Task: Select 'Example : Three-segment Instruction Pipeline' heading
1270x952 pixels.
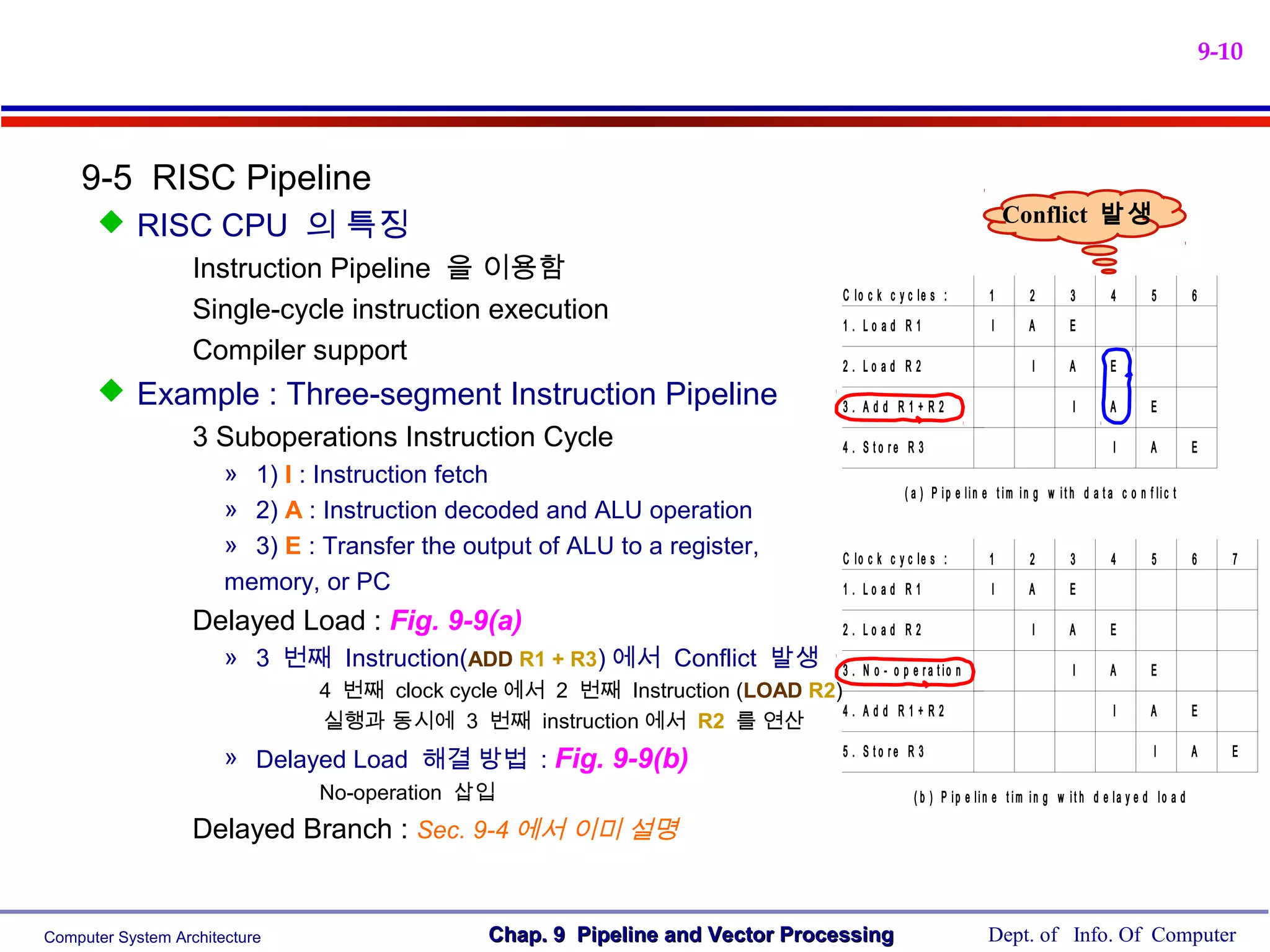Action: (x=457, y=394)
